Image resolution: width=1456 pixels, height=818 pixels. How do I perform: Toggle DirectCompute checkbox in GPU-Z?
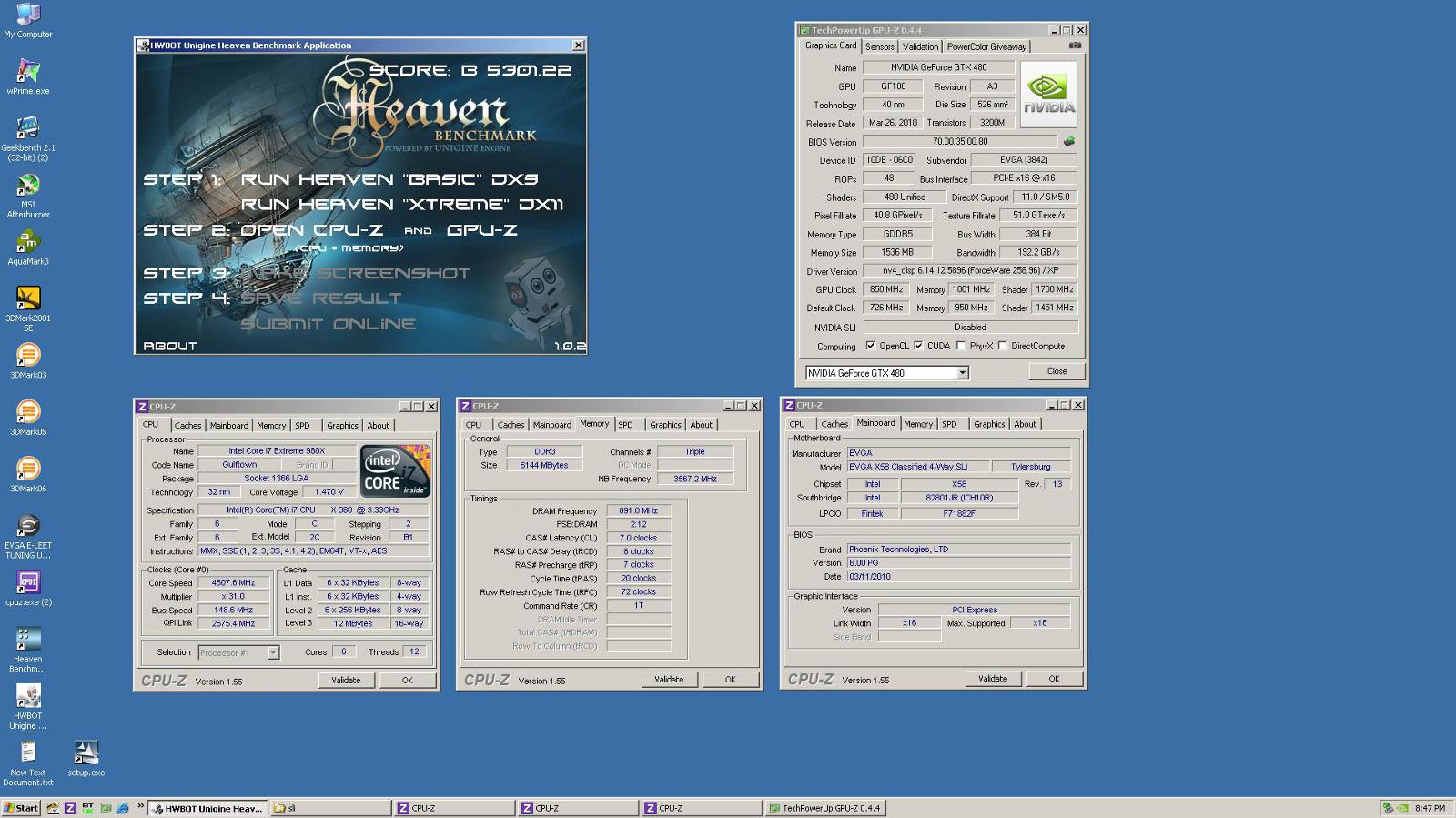pos(1003,346)
